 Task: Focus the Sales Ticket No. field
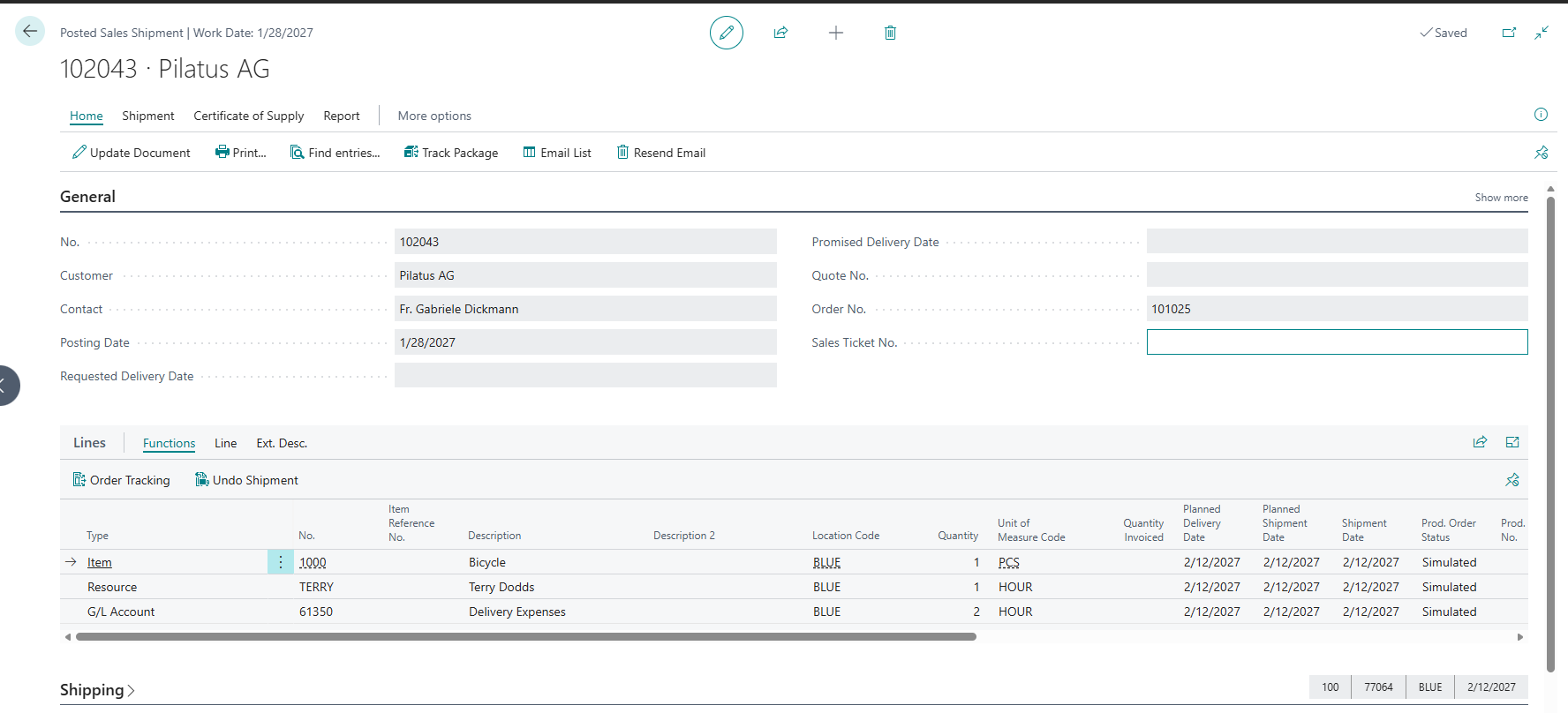point(1337,342)
